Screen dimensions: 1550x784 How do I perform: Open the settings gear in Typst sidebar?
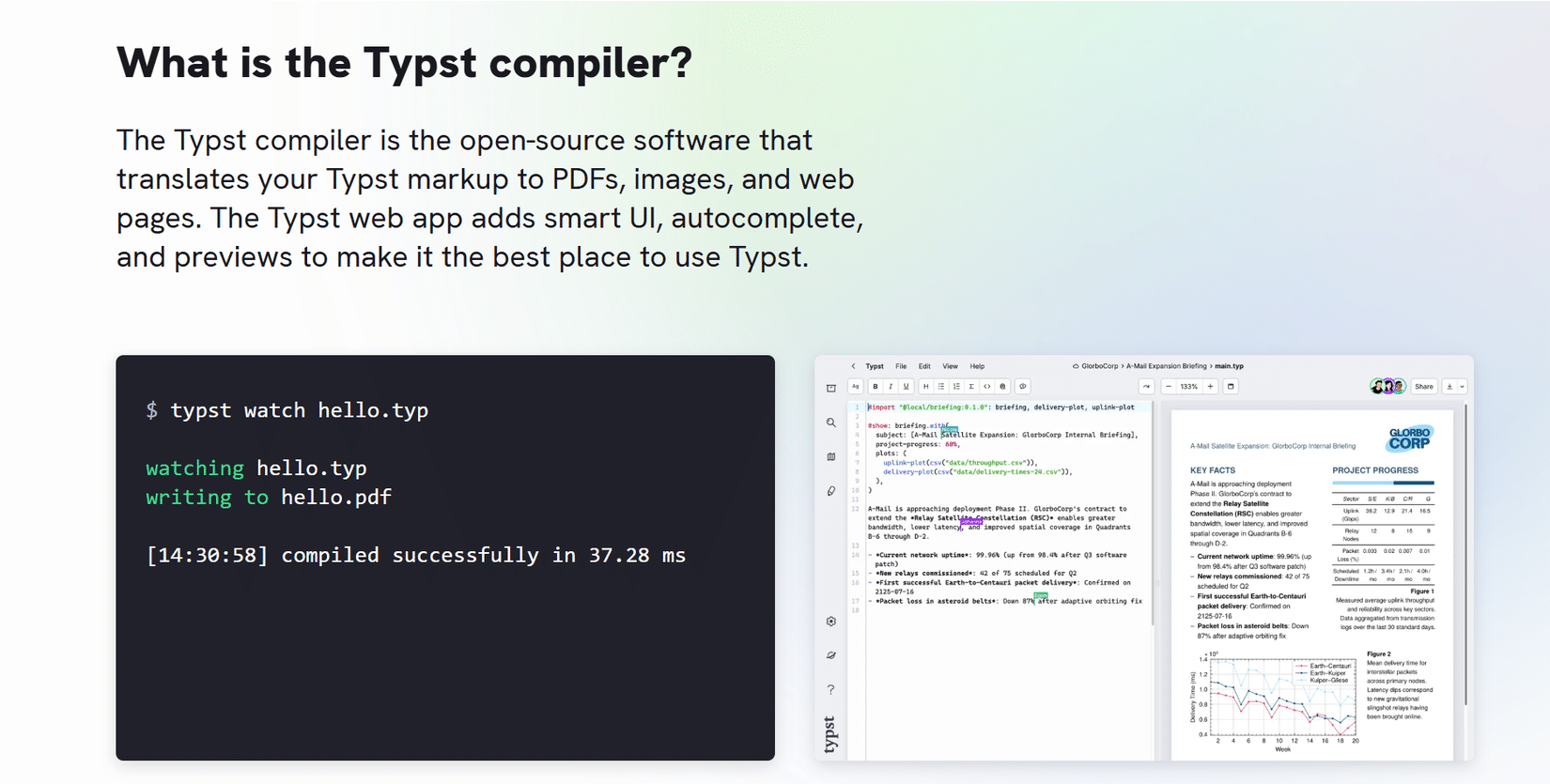pos(831,622)
